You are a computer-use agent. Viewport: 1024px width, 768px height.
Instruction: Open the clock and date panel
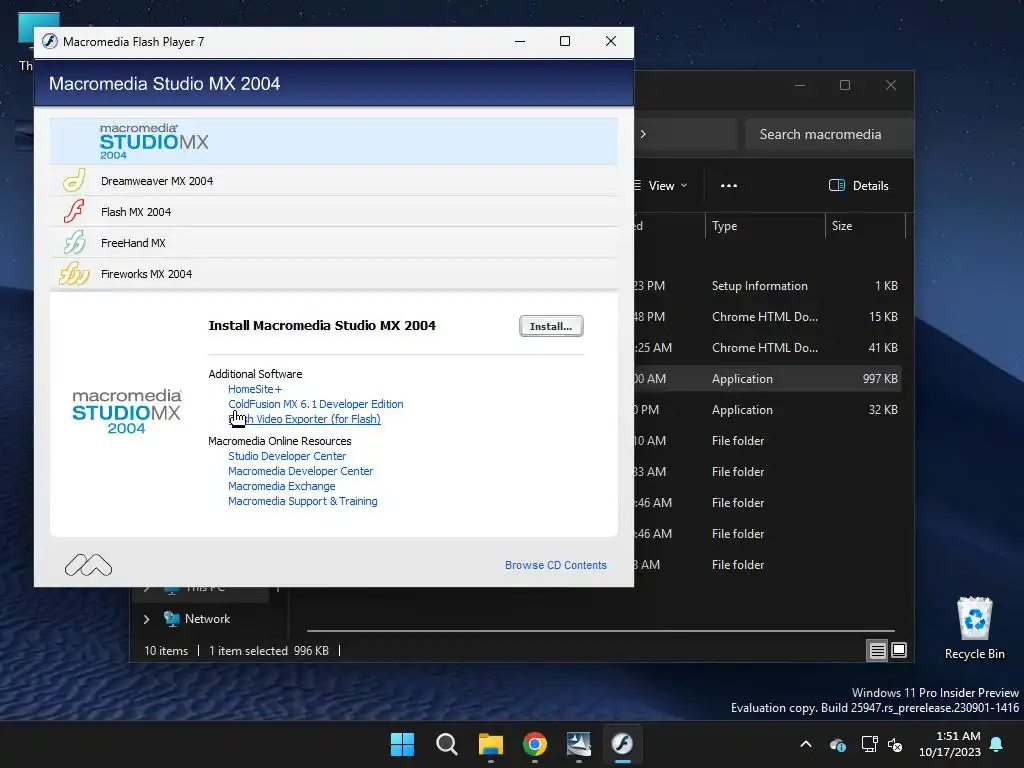tap(950, 744)
